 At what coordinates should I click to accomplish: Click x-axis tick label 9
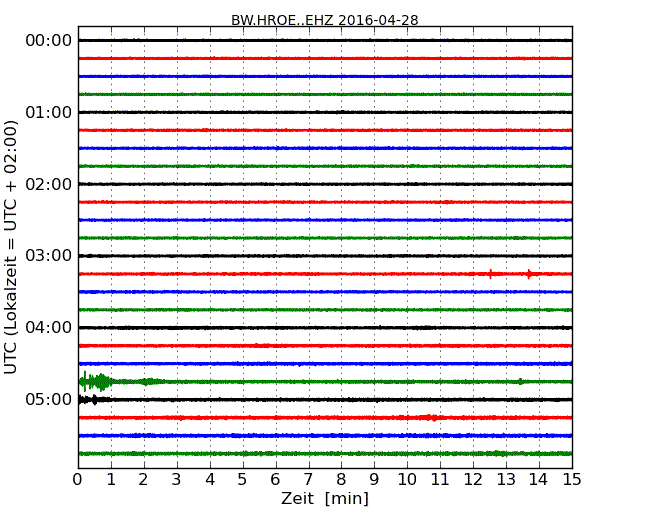pos(374,480)
